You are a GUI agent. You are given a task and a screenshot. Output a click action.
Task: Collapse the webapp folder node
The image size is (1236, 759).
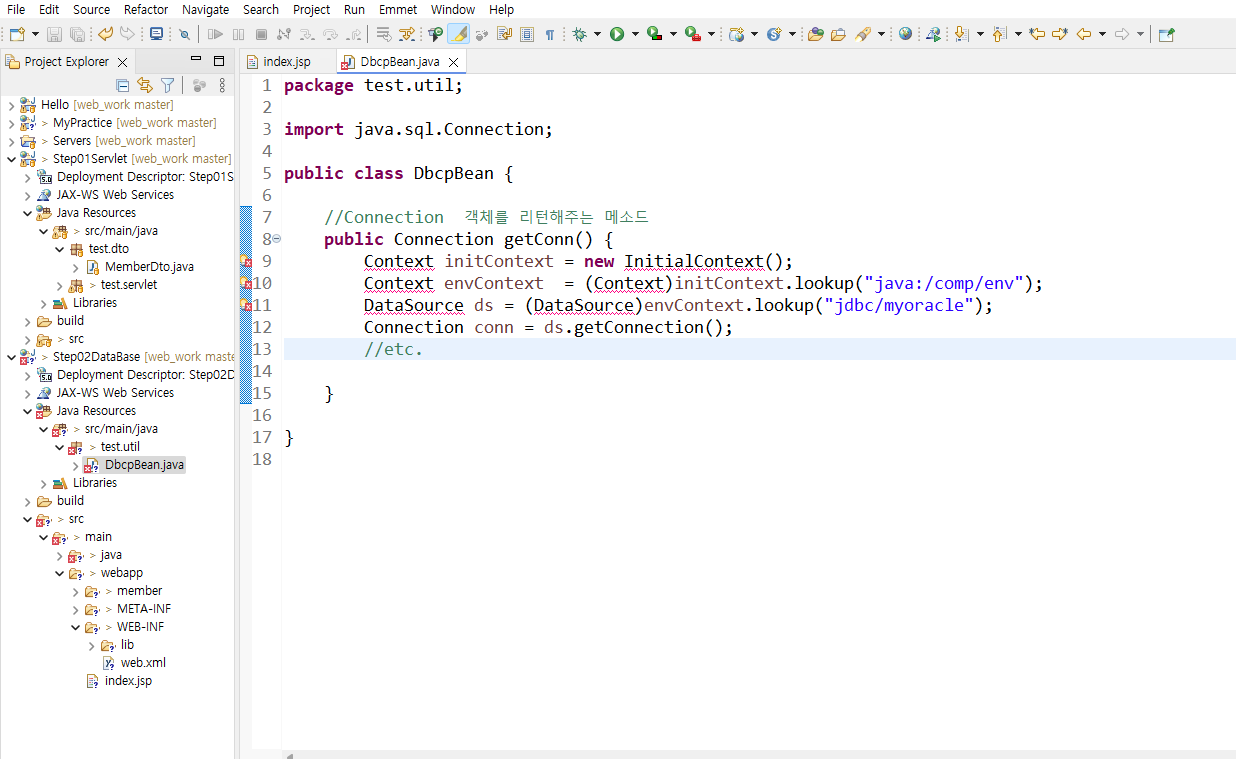pos(59,573)
